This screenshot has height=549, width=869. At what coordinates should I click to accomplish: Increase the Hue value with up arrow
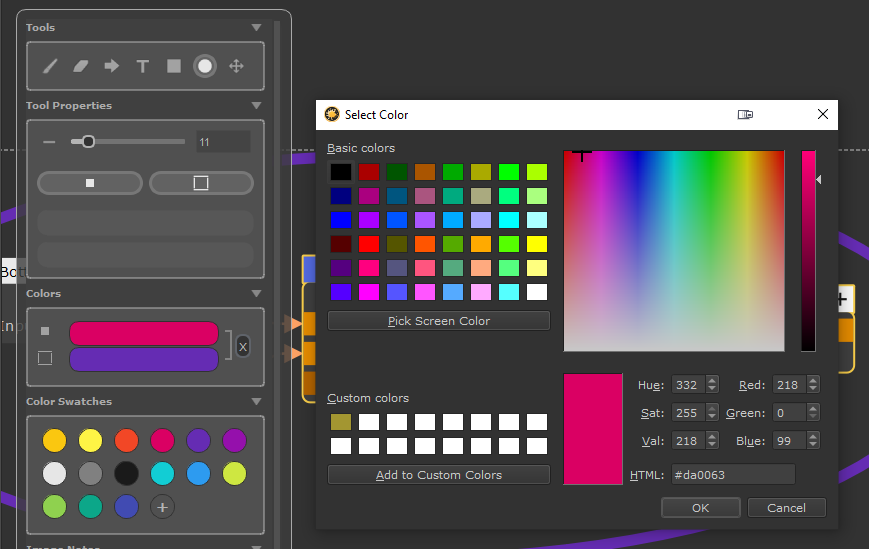pos(712,380)
